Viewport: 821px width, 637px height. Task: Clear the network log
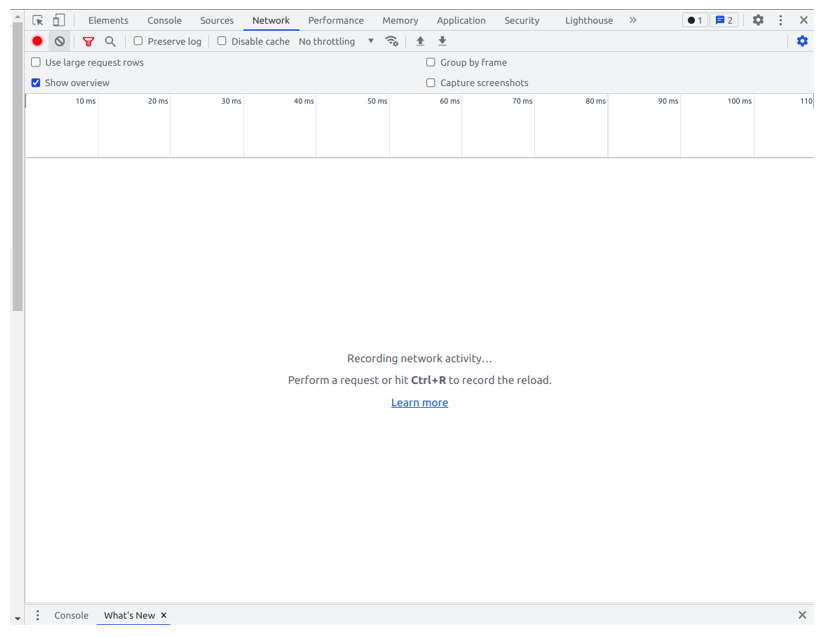click(60, 41)
